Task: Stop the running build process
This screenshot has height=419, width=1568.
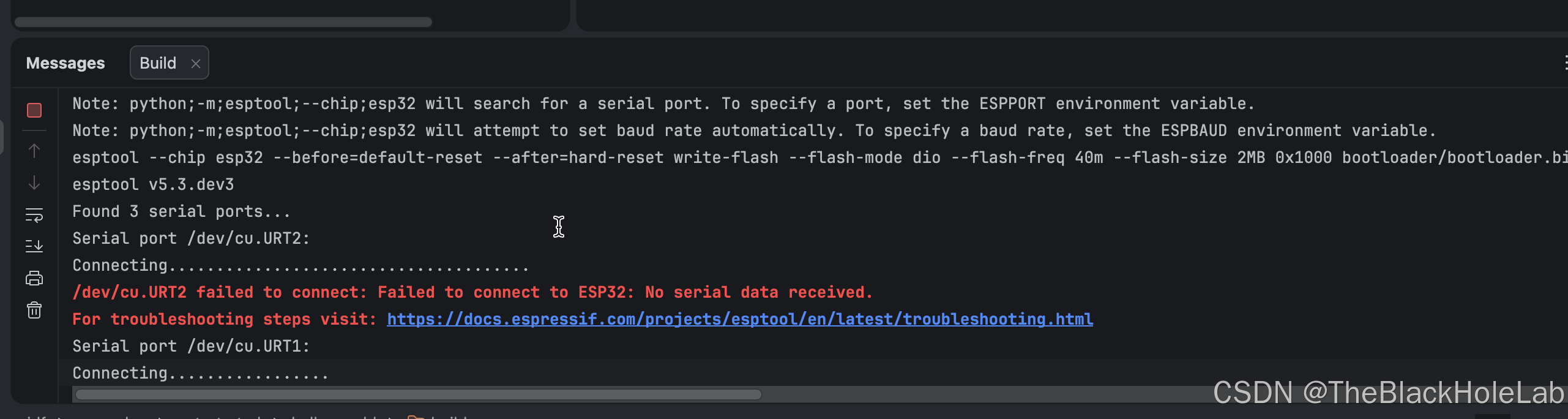Action: 34,110
